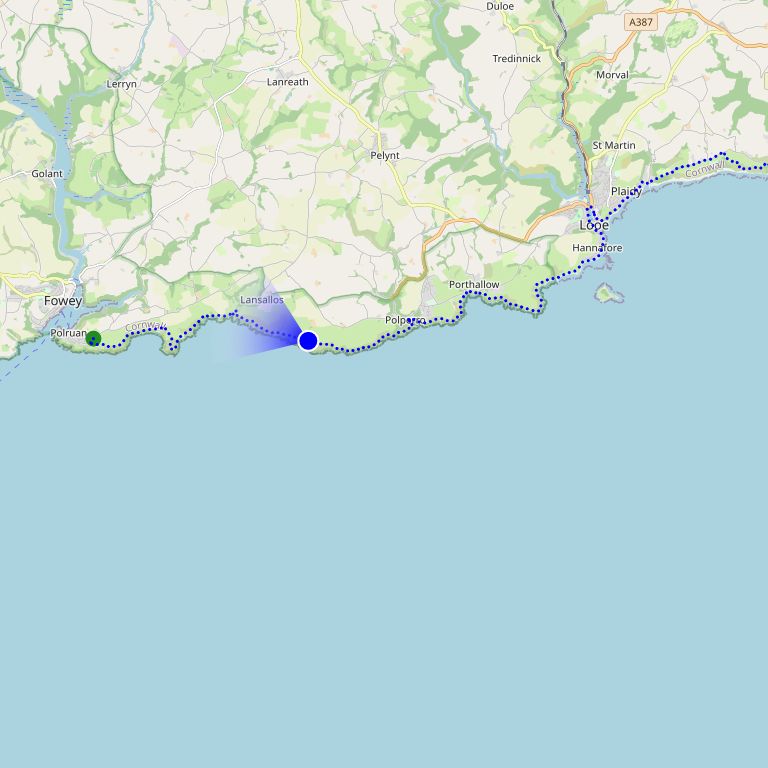Select the Fowey town label

[x=63, y=301]
